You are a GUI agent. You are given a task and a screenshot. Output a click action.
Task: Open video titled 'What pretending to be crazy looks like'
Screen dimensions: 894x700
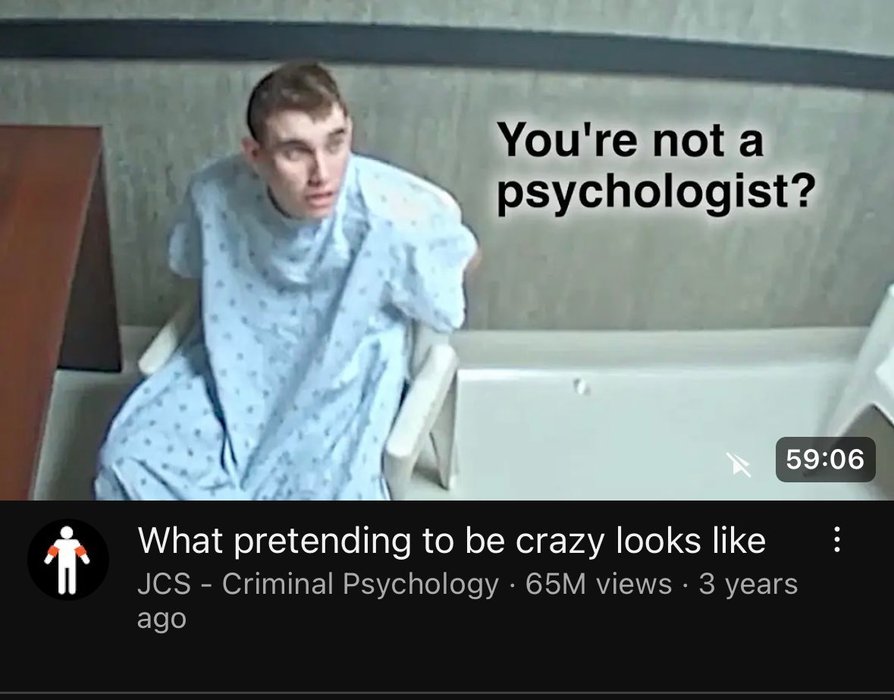point(452,540)
